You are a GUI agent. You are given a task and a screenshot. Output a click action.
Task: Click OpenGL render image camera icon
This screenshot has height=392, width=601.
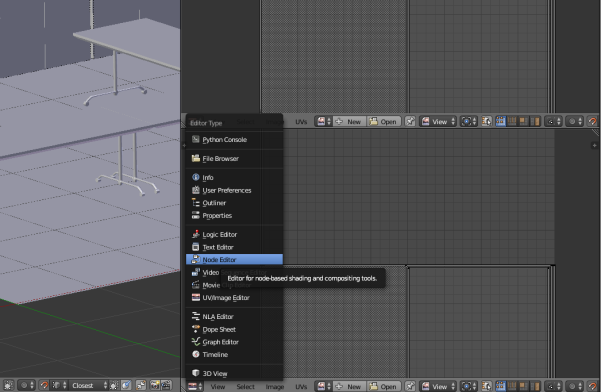(x=155, y=385)
